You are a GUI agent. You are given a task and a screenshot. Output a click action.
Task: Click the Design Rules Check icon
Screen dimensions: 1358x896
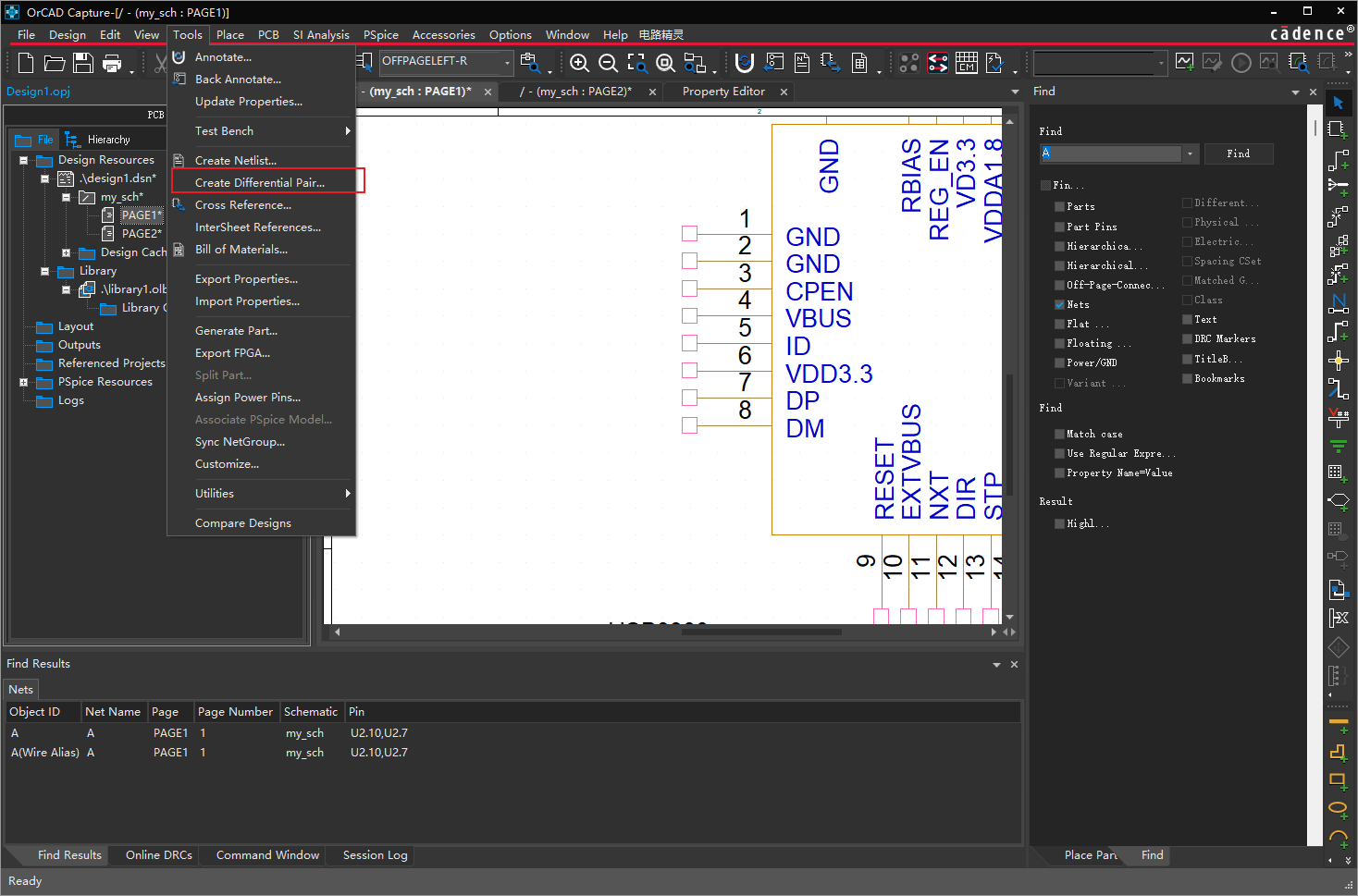[995, 63]
